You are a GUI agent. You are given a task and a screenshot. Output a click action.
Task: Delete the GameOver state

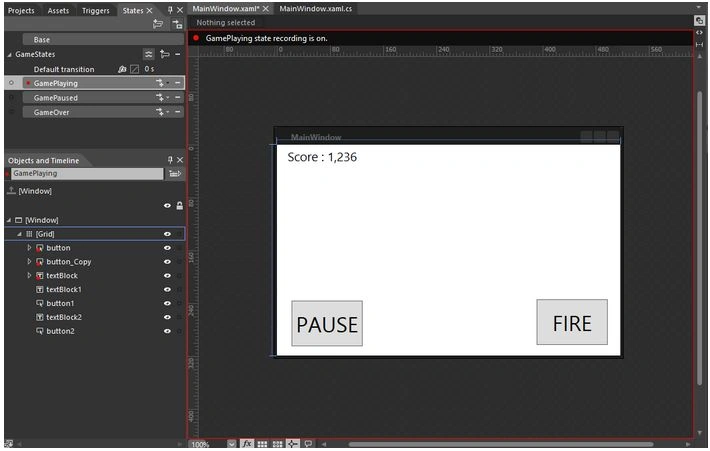click(178, 112)
